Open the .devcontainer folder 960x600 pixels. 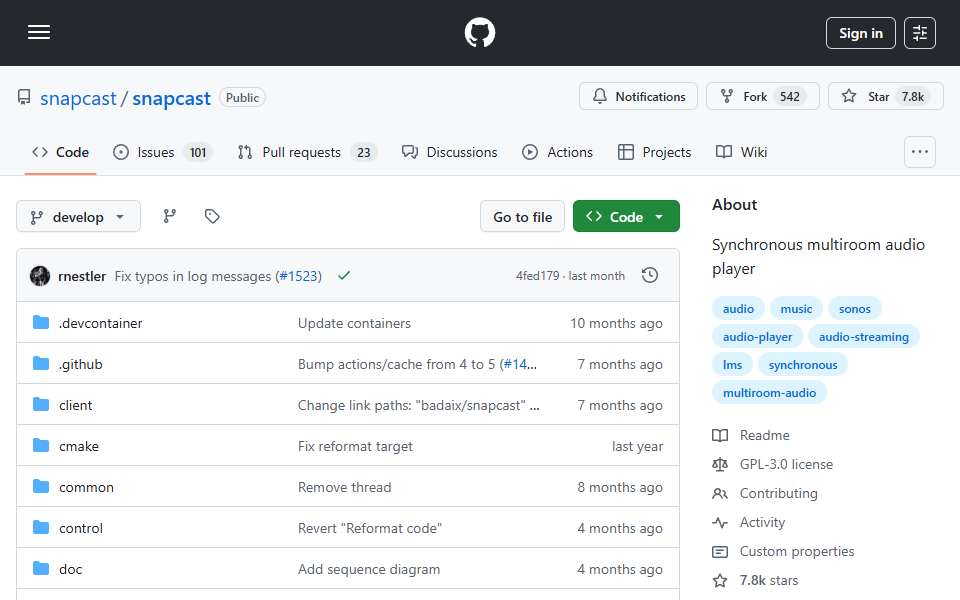[100, 323]
